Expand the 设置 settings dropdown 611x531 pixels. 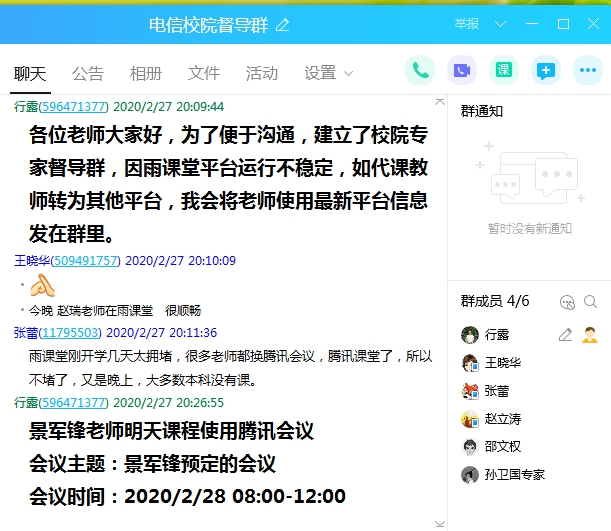pos(349,73)
